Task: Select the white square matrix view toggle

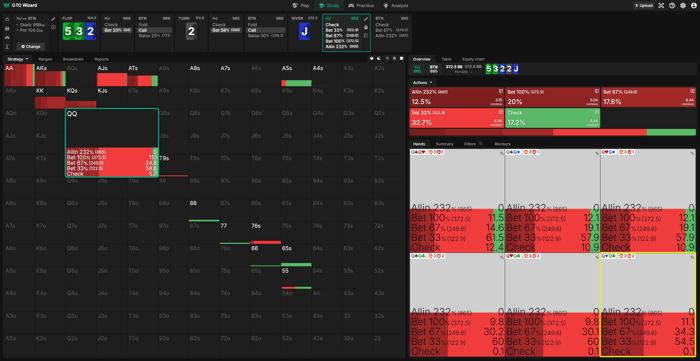Action: click(x=401, y=58)
